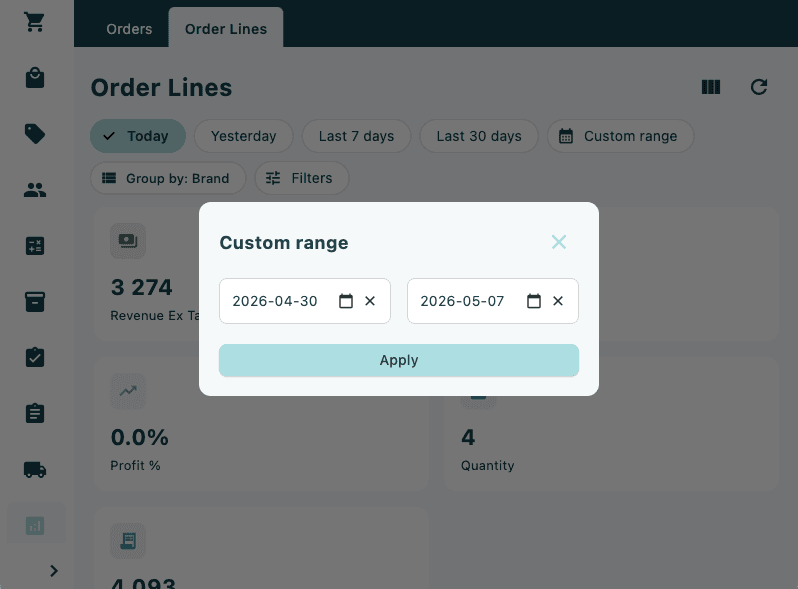Open the shopping bag sidebar icon
This screenshot has width=798, height=589.
tap(35, 78)
